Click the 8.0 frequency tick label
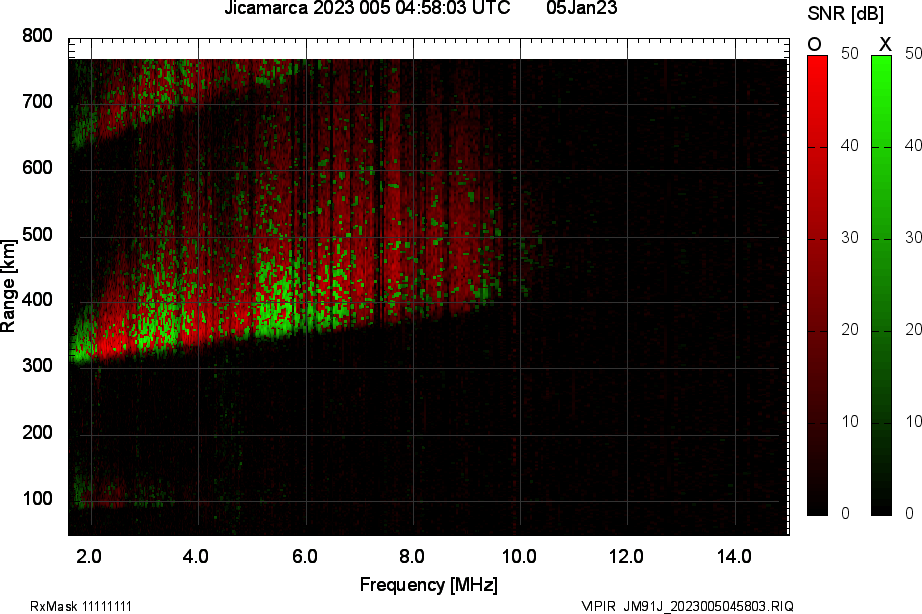The width and height of the screenshot is (922, 614). pyautogui.click(x=412, y=556)
